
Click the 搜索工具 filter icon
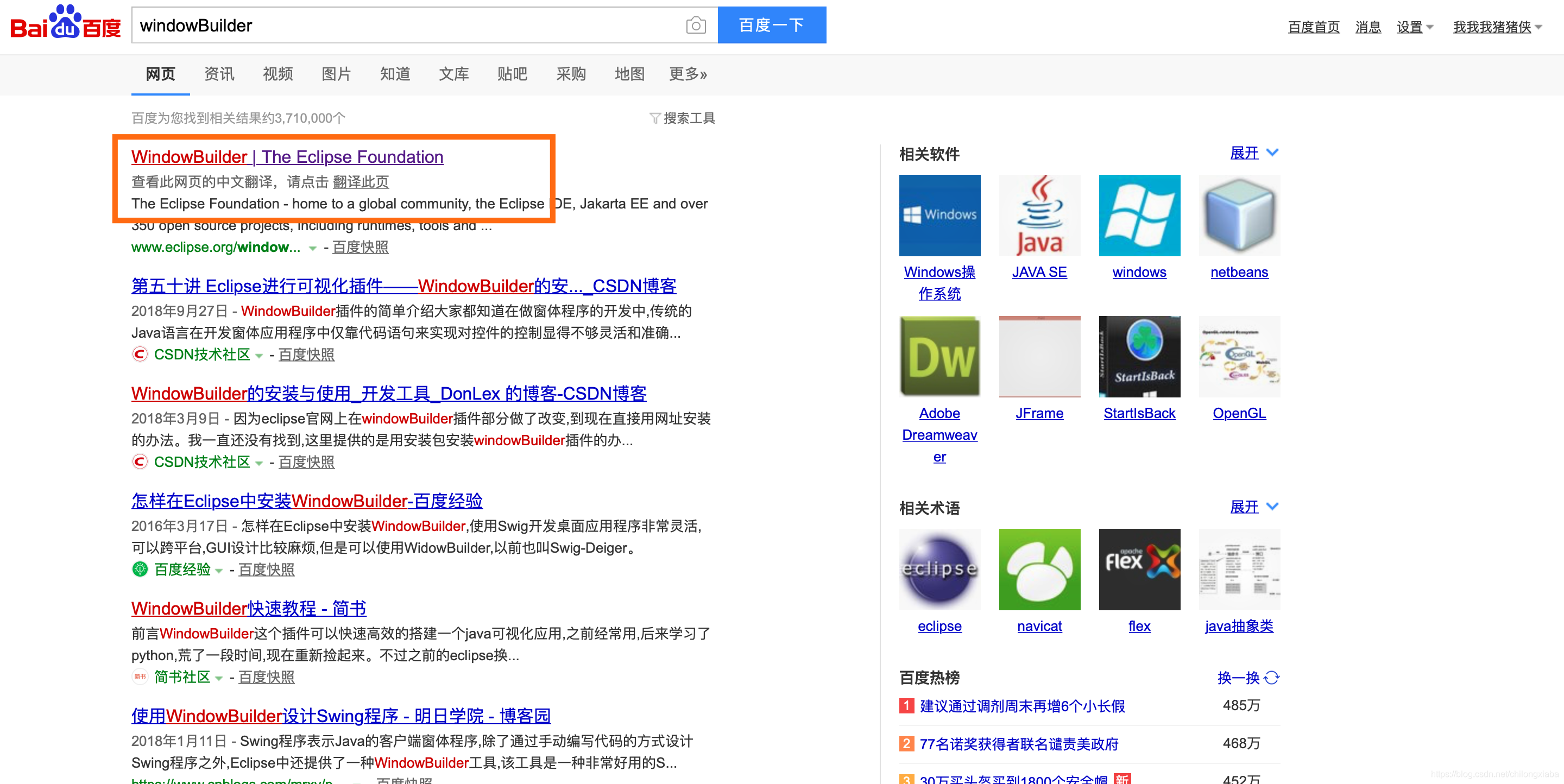coord(654,118)
